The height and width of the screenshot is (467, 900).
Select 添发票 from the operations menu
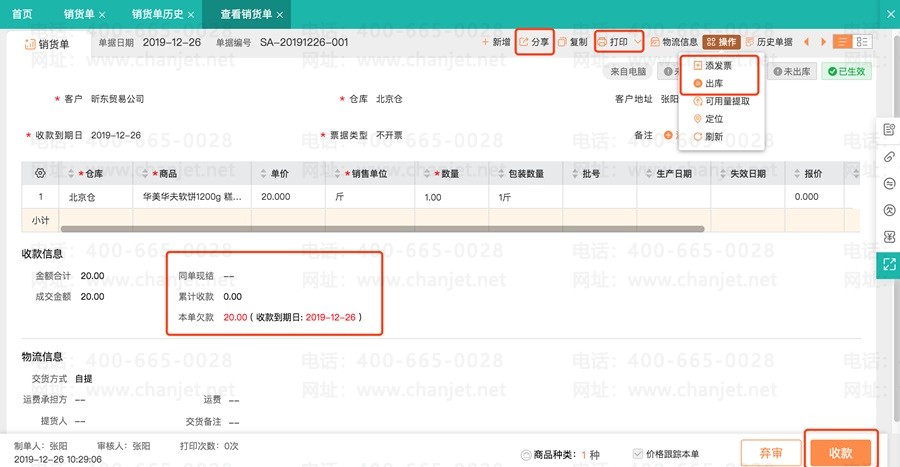[713, 65]
